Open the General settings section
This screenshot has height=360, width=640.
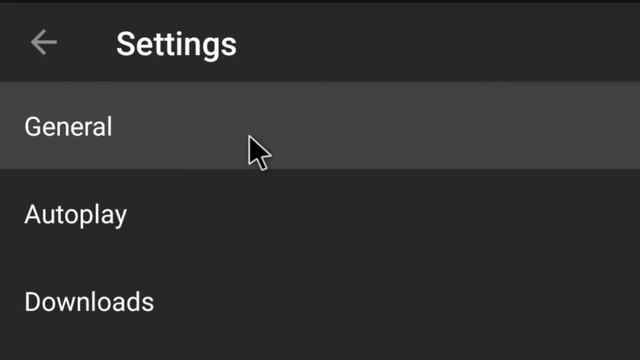[x=320, y=125]
